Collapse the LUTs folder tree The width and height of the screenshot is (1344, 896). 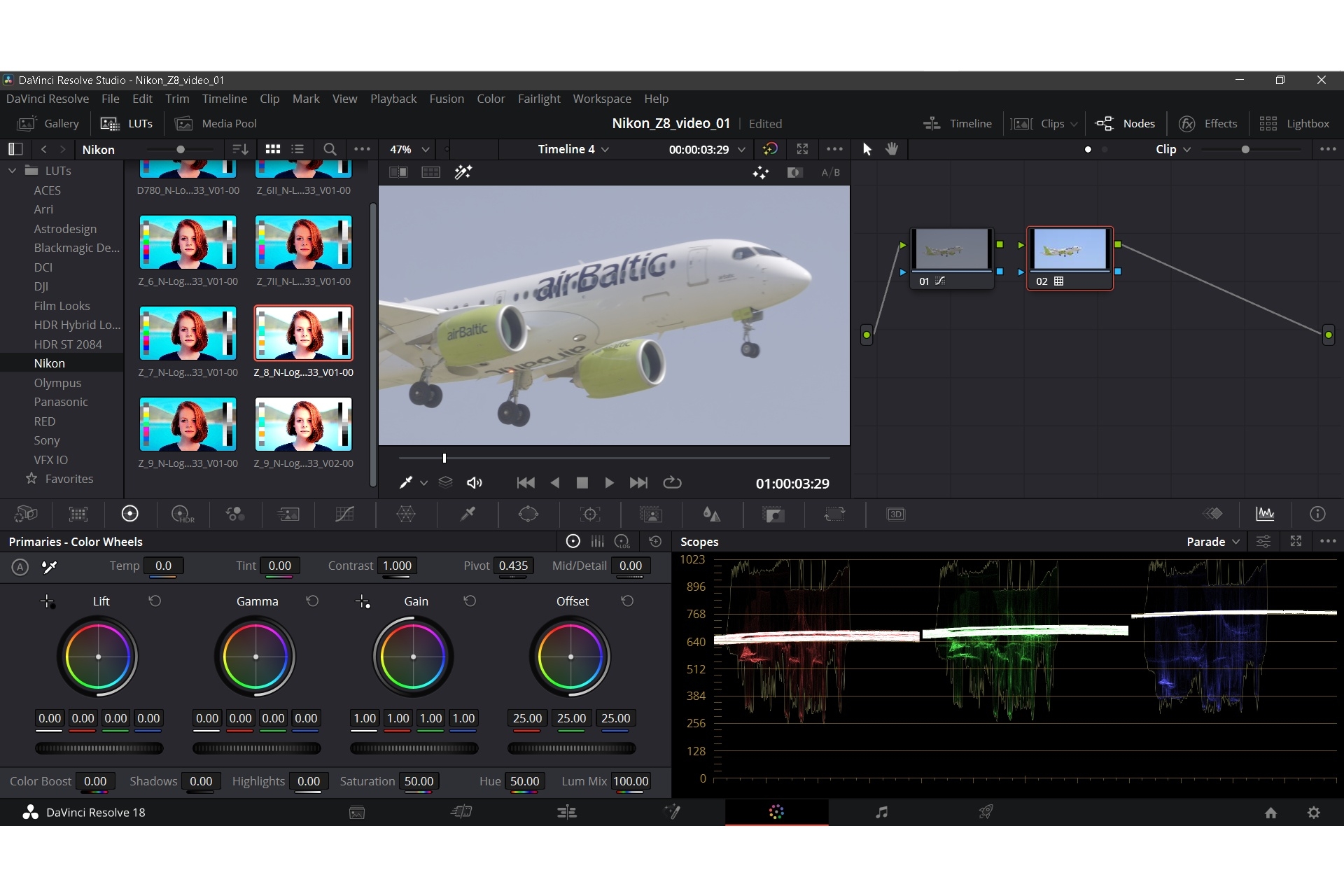(x=12, y=171)
